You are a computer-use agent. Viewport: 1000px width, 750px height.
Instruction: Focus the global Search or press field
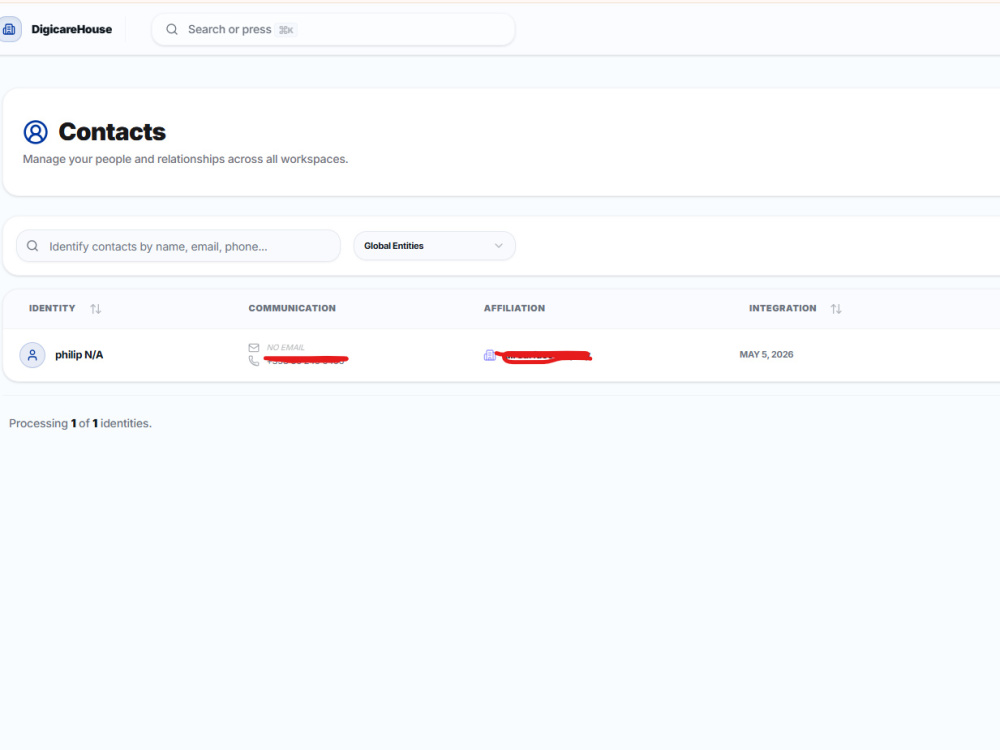coord(333,29)
